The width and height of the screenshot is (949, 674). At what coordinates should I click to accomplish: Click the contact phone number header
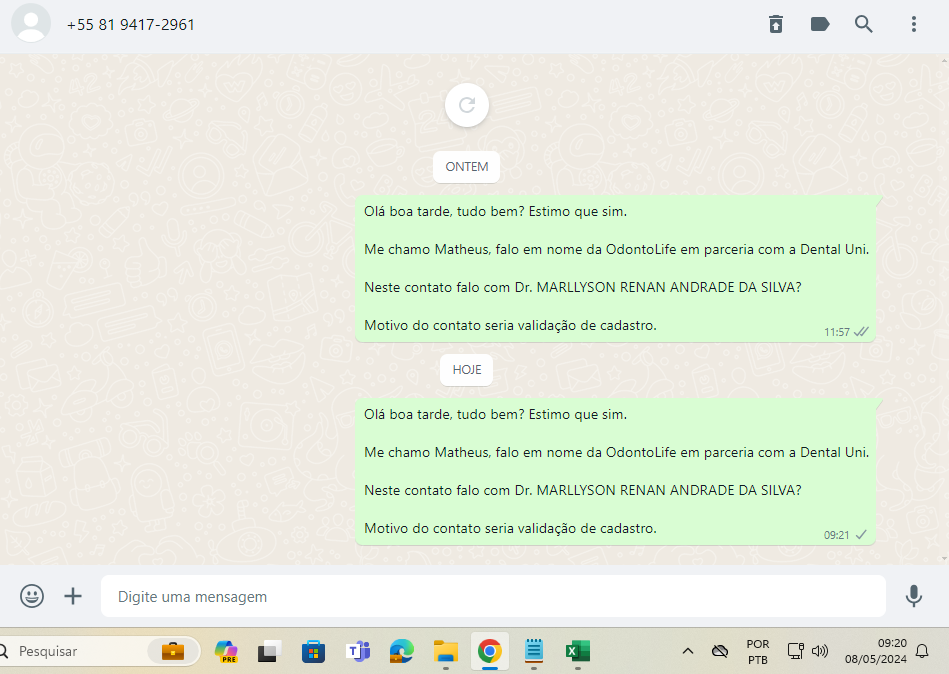pos(131,24)
